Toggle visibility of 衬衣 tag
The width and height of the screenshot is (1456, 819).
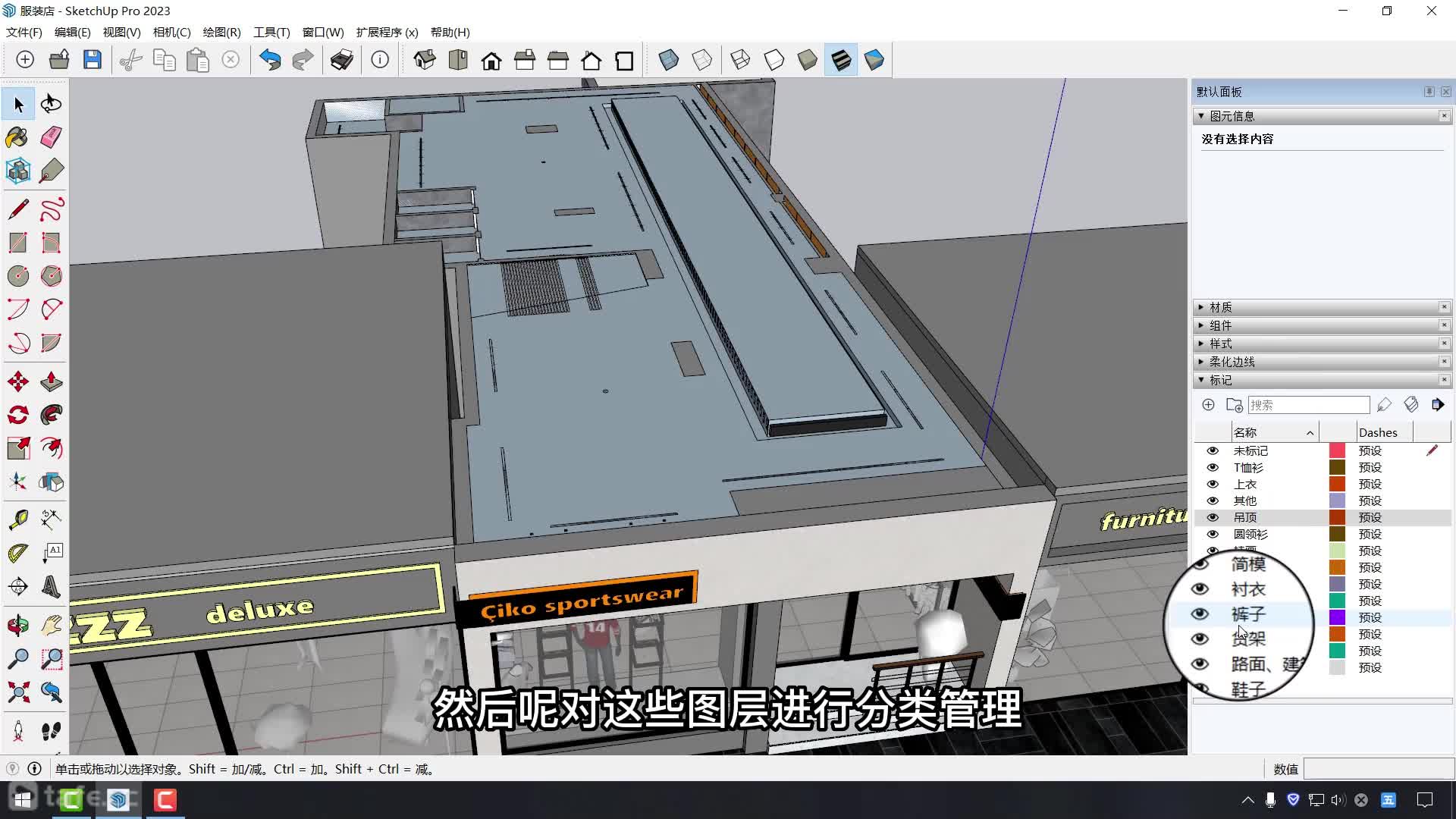click(1200, 588)
